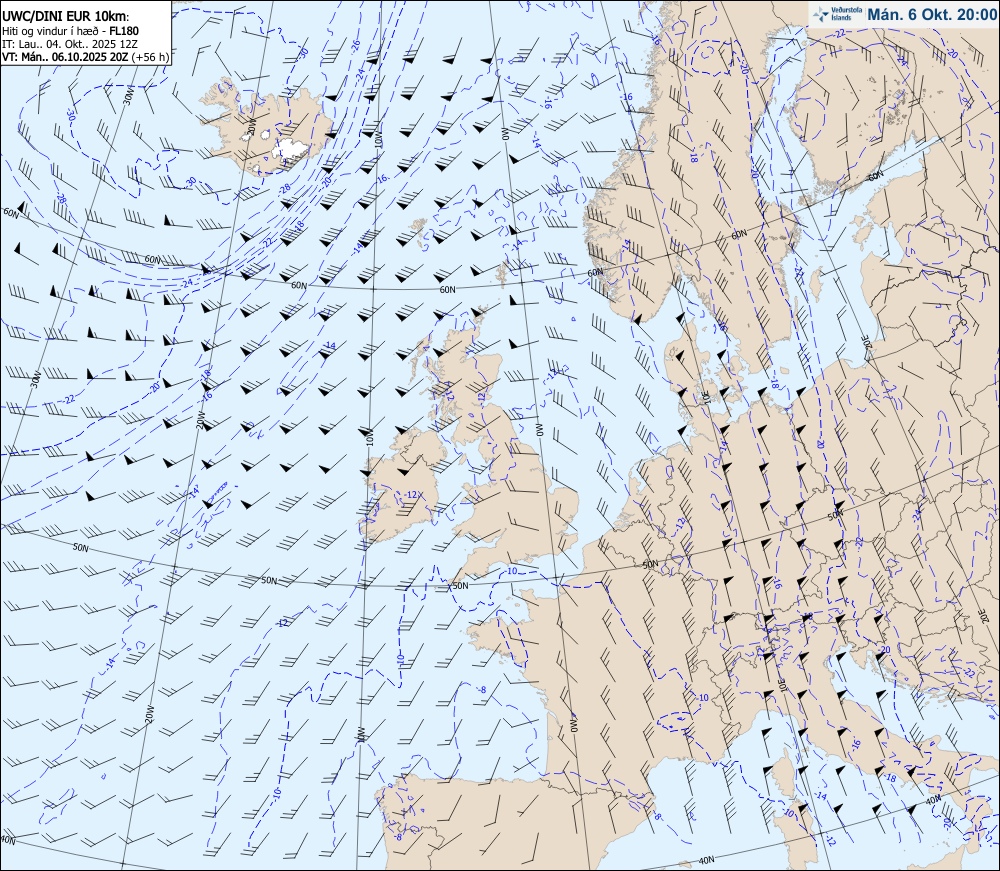Click the 'IT: Lau.. 04. Okt.. 2025 12Z' line

click(x=69, y=44)
